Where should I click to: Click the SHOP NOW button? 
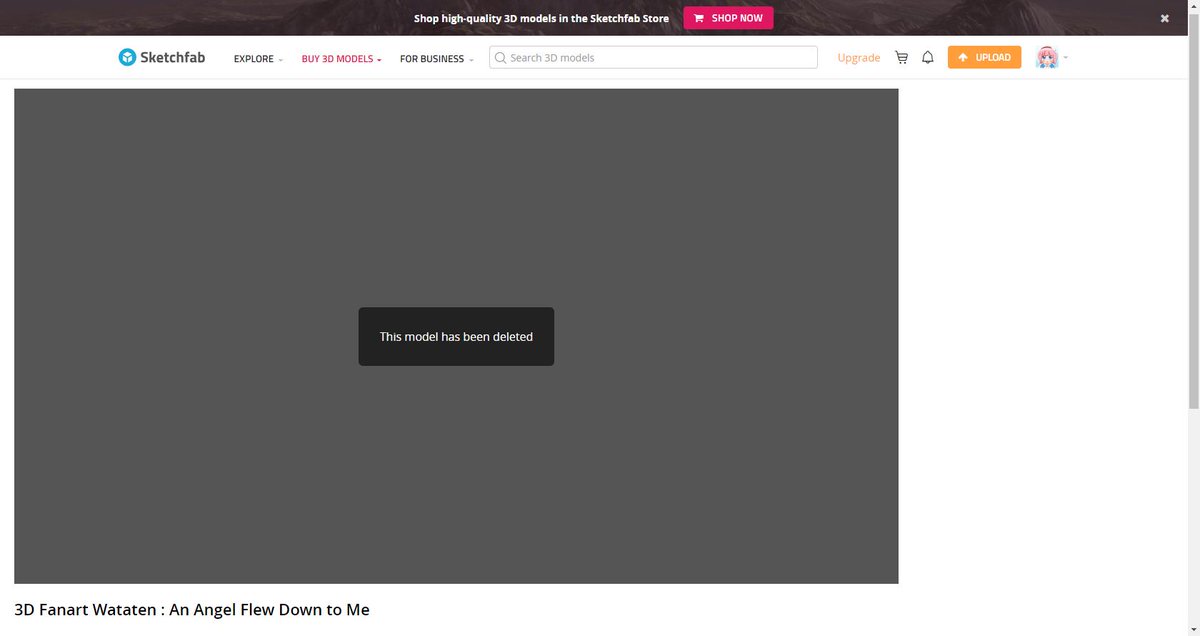[728, 18]
